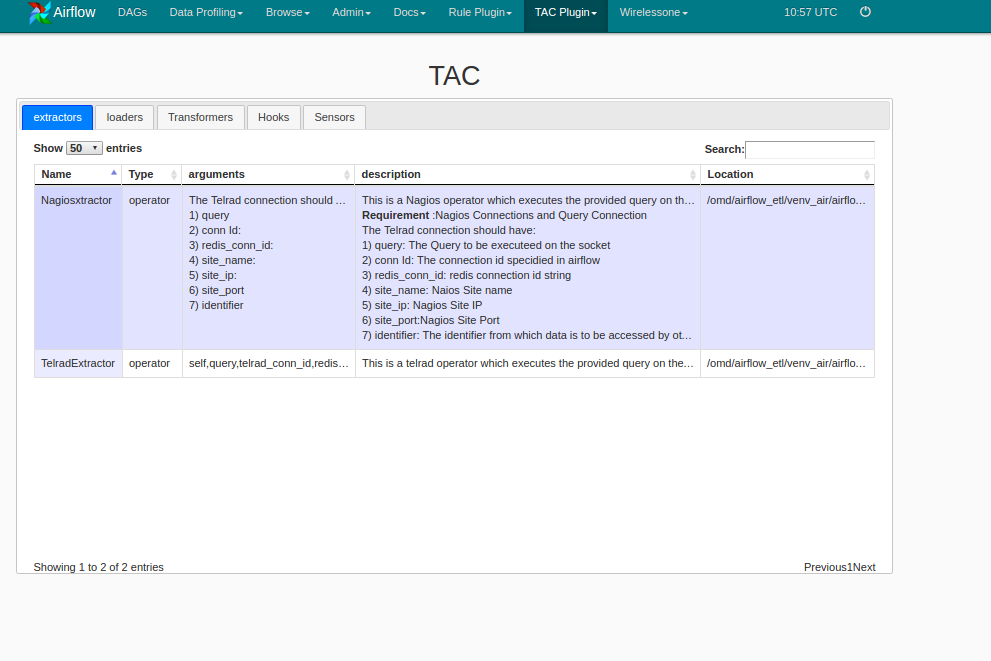Screen dimensions: 991x661
Task: Select page 1 in pagination
Action: (850, 567)
